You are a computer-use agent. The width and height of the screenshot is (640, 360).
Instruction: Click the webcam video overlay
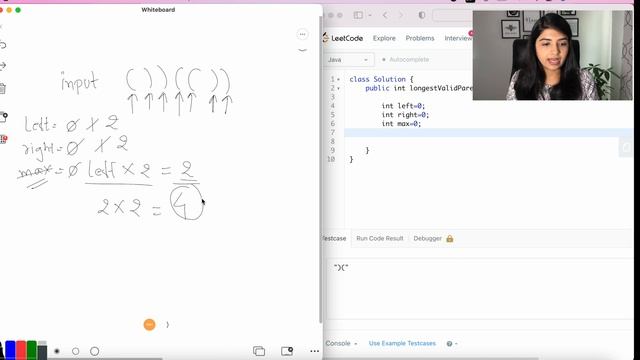553,55
